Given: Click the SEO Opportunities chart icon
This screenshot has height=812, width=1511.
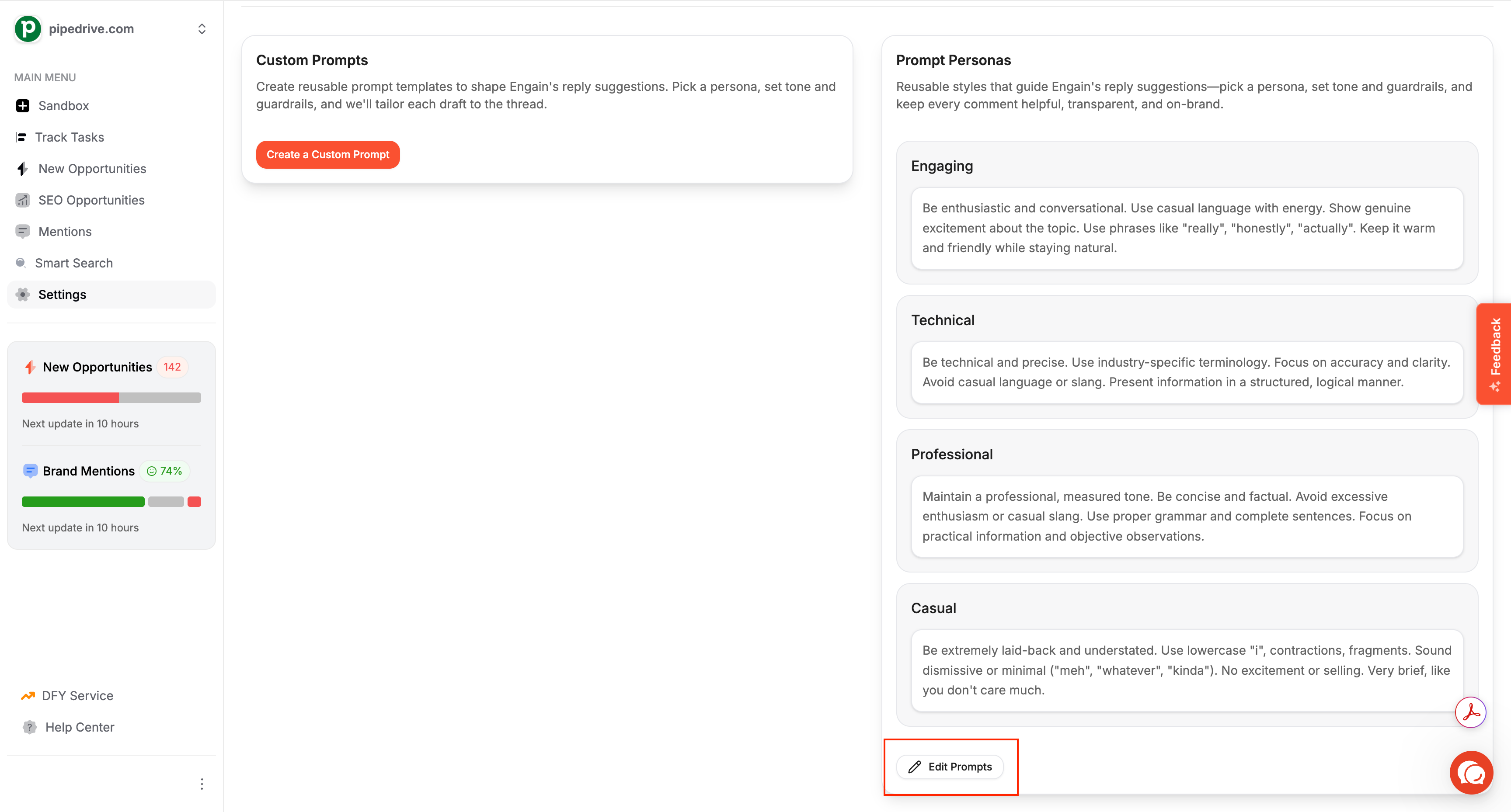Looking at the screenshot, I should click(22, 200).
